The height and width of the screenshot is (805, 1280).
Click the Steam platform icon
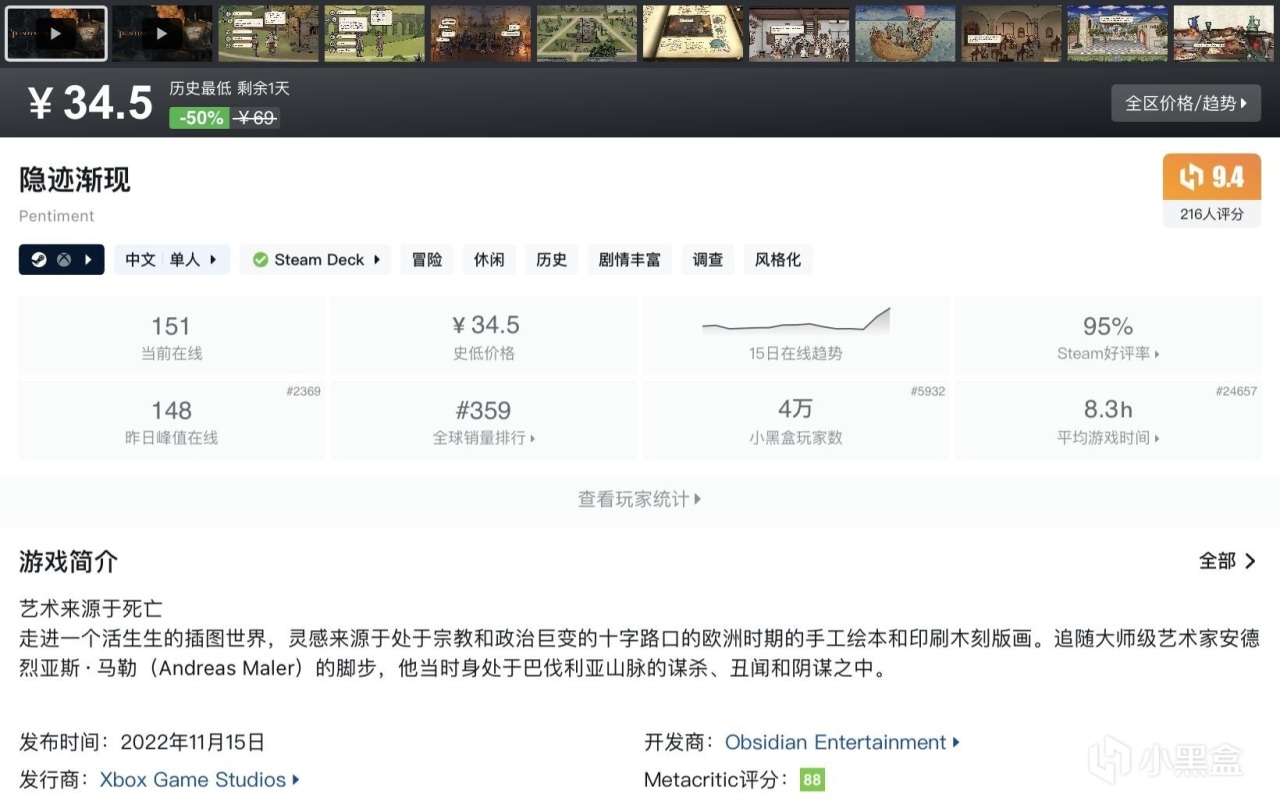pos(37,260)
